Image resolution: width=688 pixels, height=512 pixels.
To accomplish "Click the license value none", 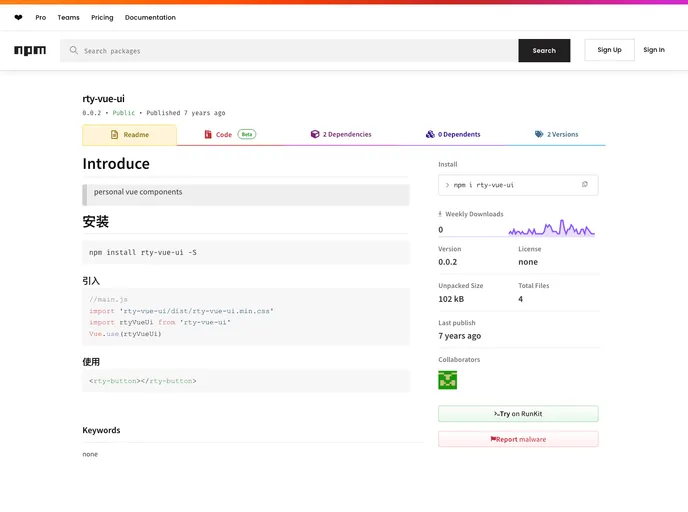I will point(528,262).
